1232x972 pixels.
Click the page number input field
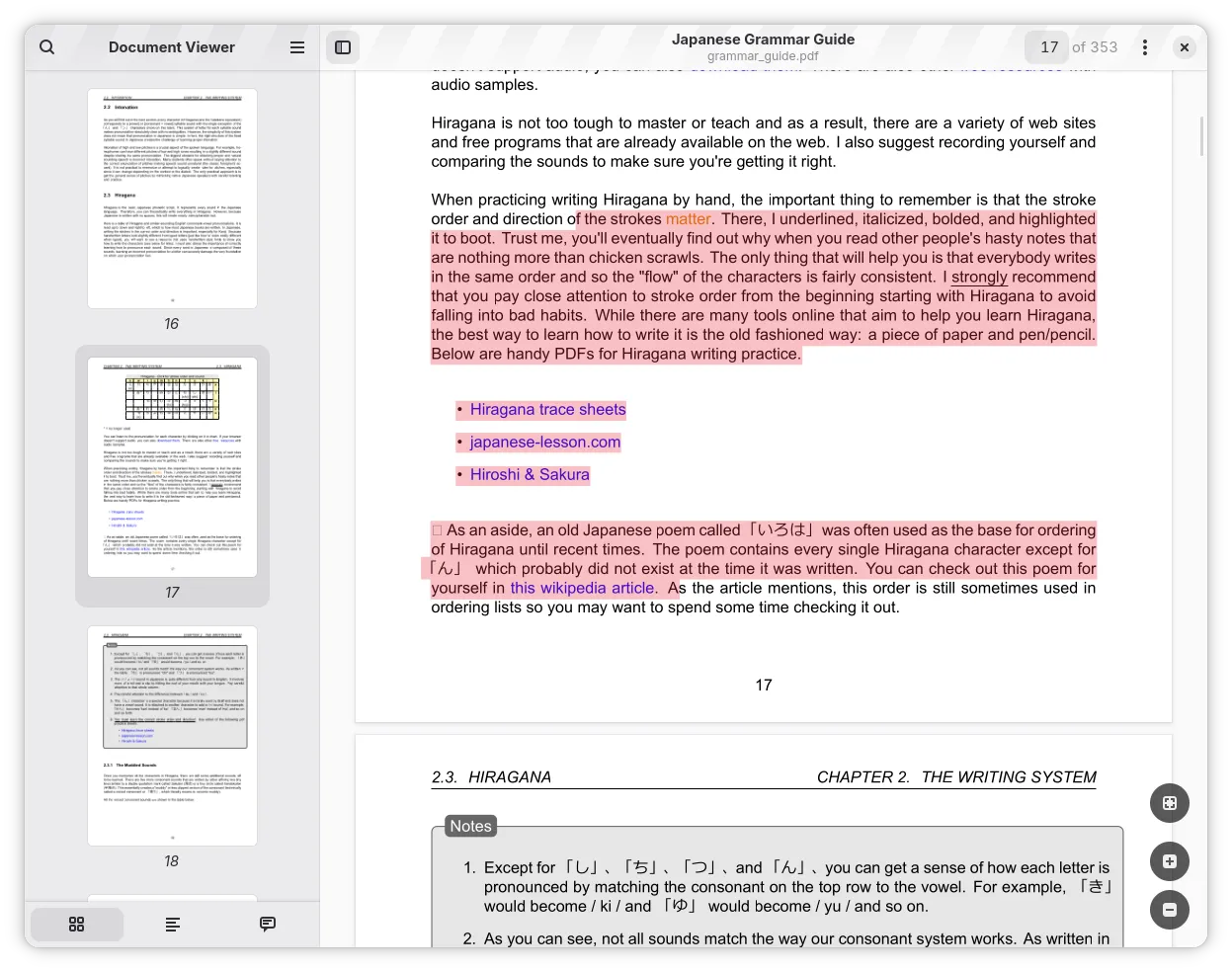(x=1048, y=47)
